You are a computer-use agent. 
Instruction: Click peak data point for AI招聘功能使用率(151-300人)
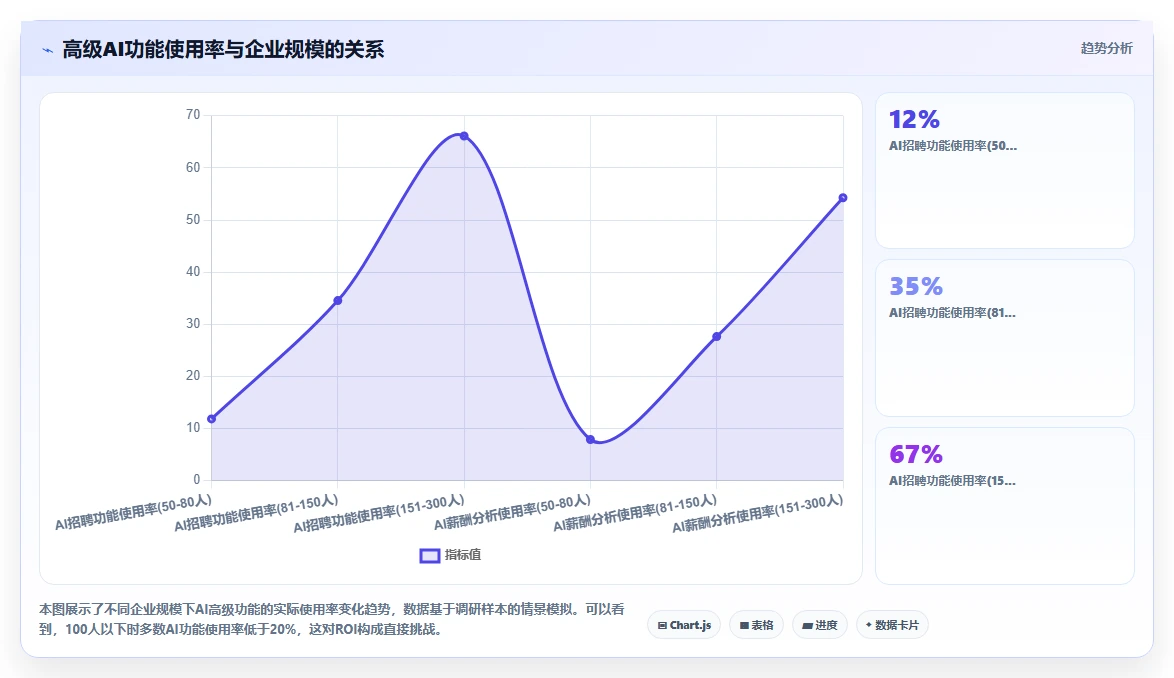pos(464,136)
